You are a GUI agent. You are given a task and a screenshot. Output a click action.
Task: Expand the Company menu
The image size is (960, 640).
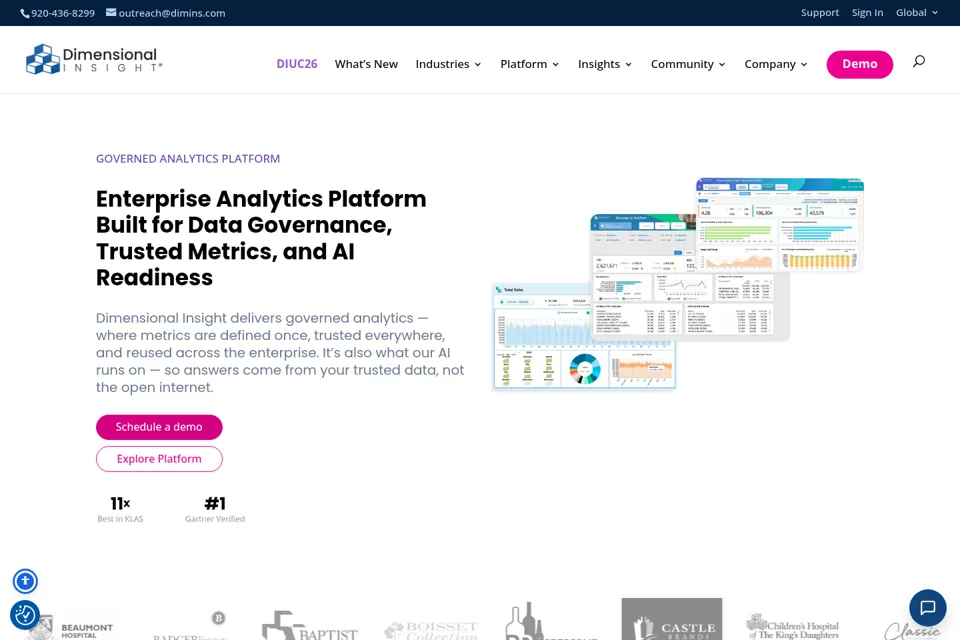pyautogui.click(x=776, y=64)
